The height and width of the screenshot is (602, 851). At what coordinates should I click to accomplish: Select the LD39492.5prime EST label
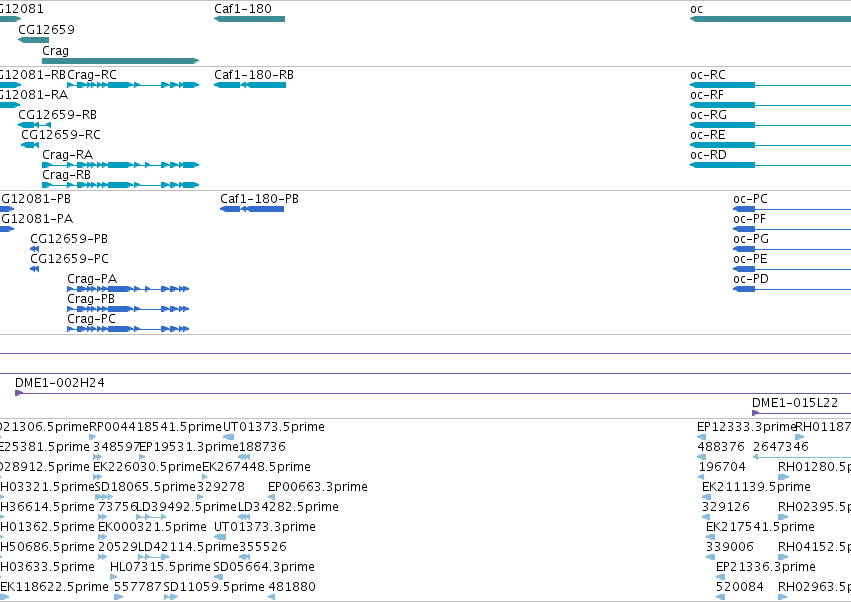tap(187, 506)
